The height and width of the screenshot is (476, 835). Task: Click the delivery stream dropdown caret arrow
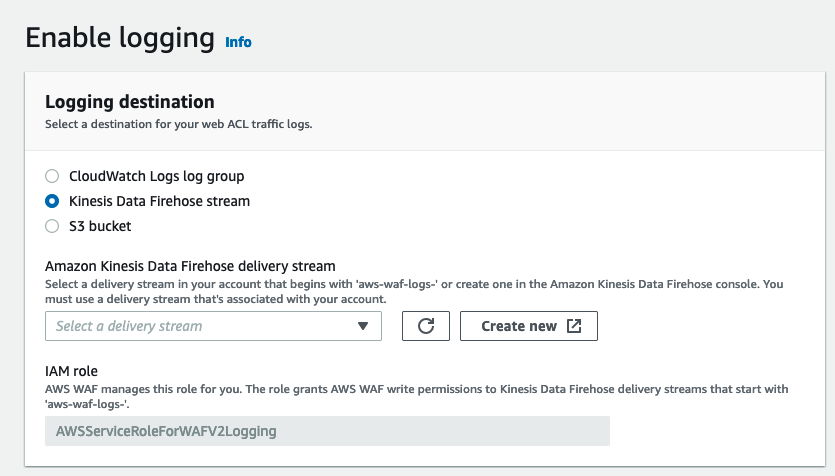pyautogui.click(x=363, y=326)
